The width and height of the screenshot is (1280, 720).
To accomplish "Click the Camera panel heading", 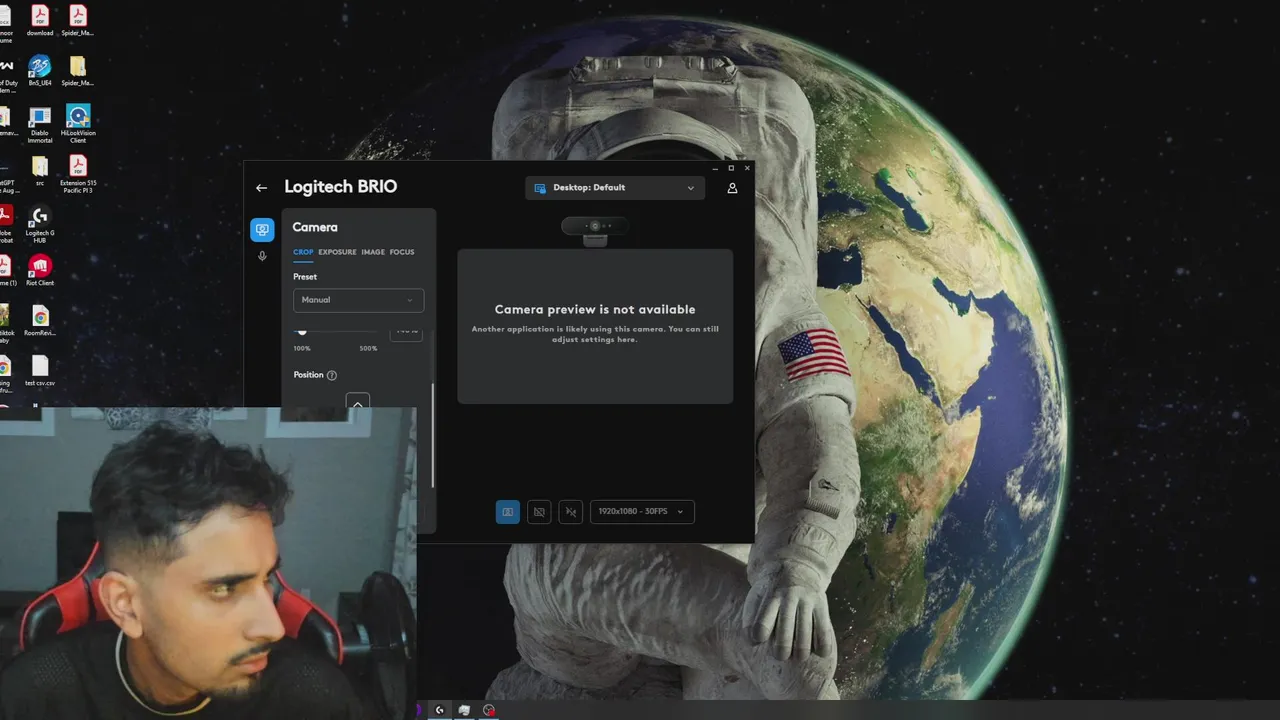I will [x=315, y=228].
